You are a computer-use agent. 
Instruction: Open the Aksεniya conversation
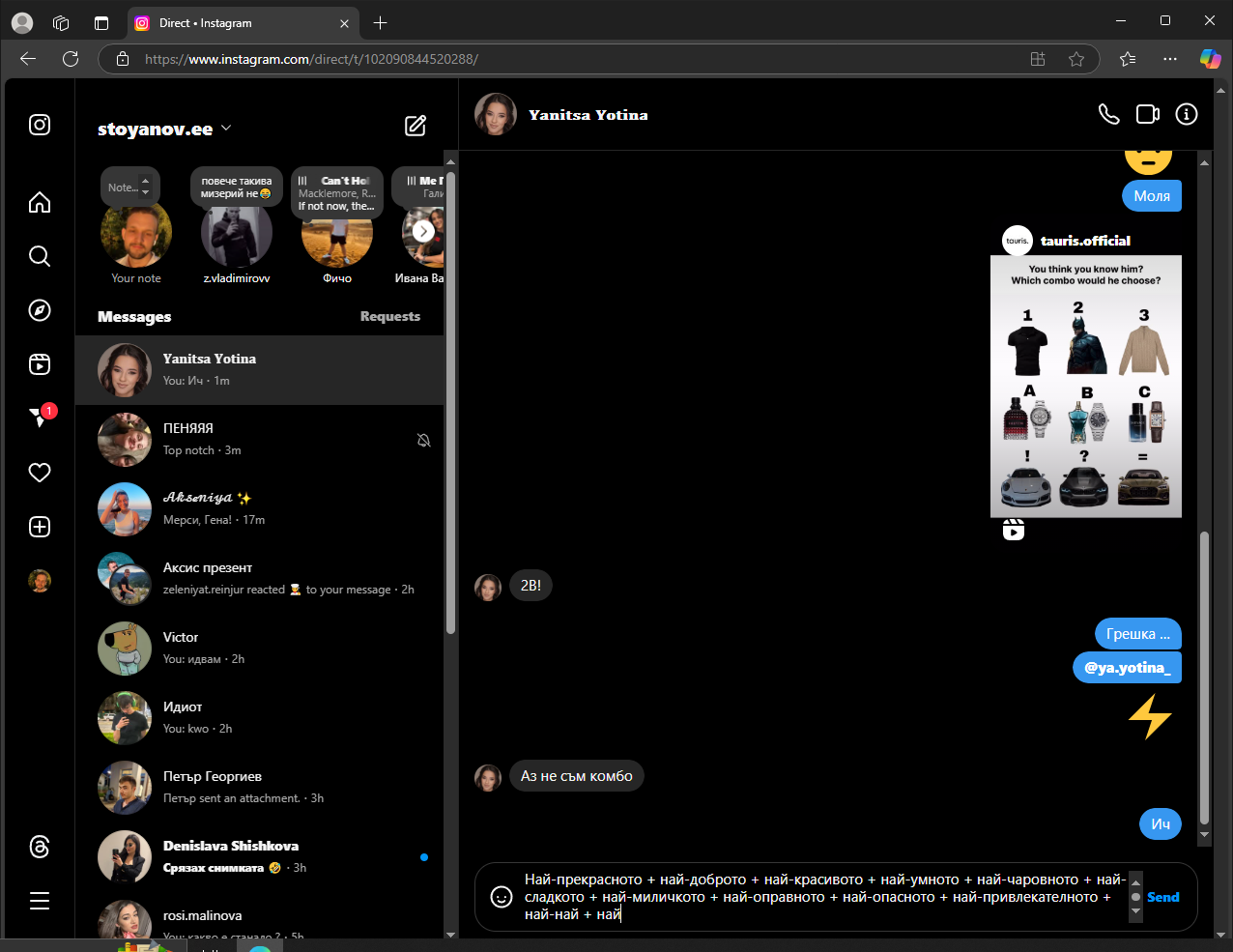259,508
